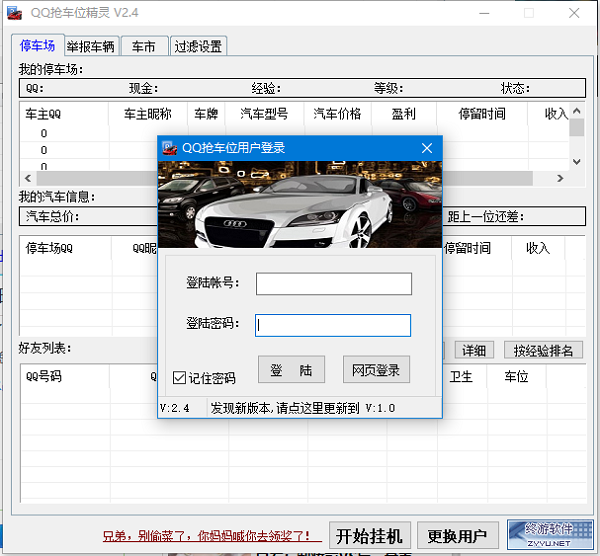Click the 终游软件 logo at bottom right

point(543,534)
